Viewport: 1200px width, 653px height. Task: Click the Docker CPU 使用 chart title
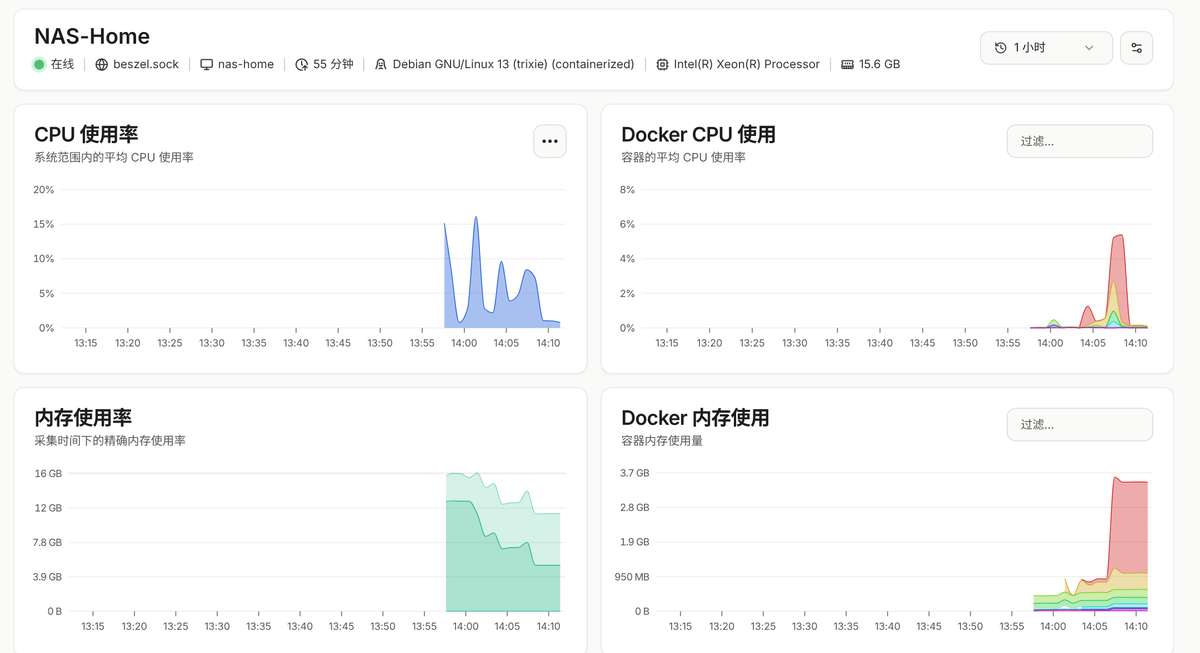698,135
